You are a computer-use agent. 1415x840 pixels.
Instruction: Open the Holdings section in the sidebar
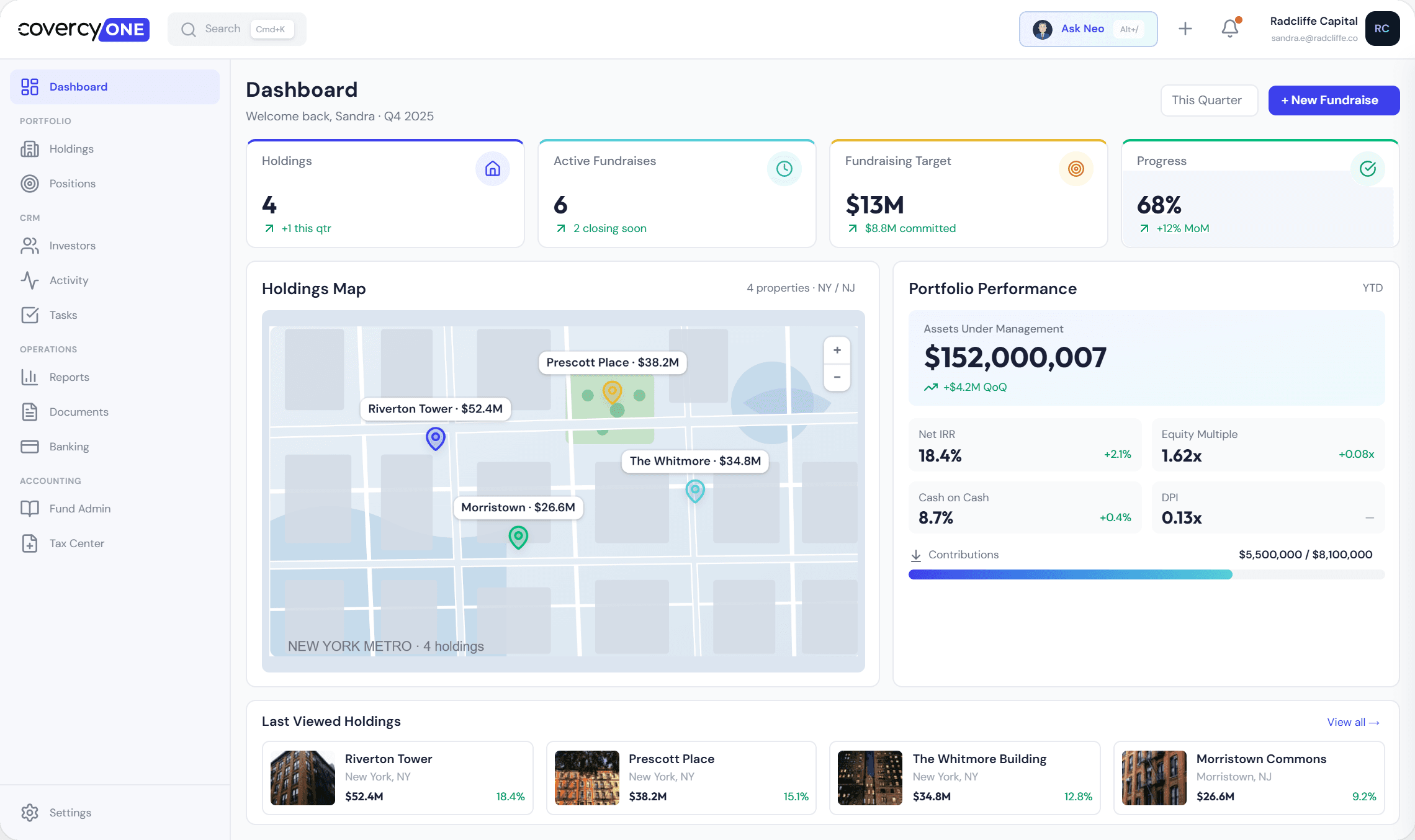(29, 149)
